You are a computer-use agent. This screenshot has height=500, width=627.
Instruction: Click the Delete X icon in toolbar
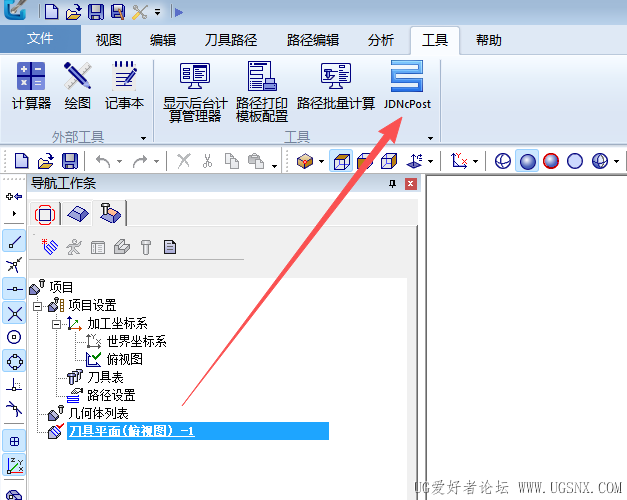(184, 161)
